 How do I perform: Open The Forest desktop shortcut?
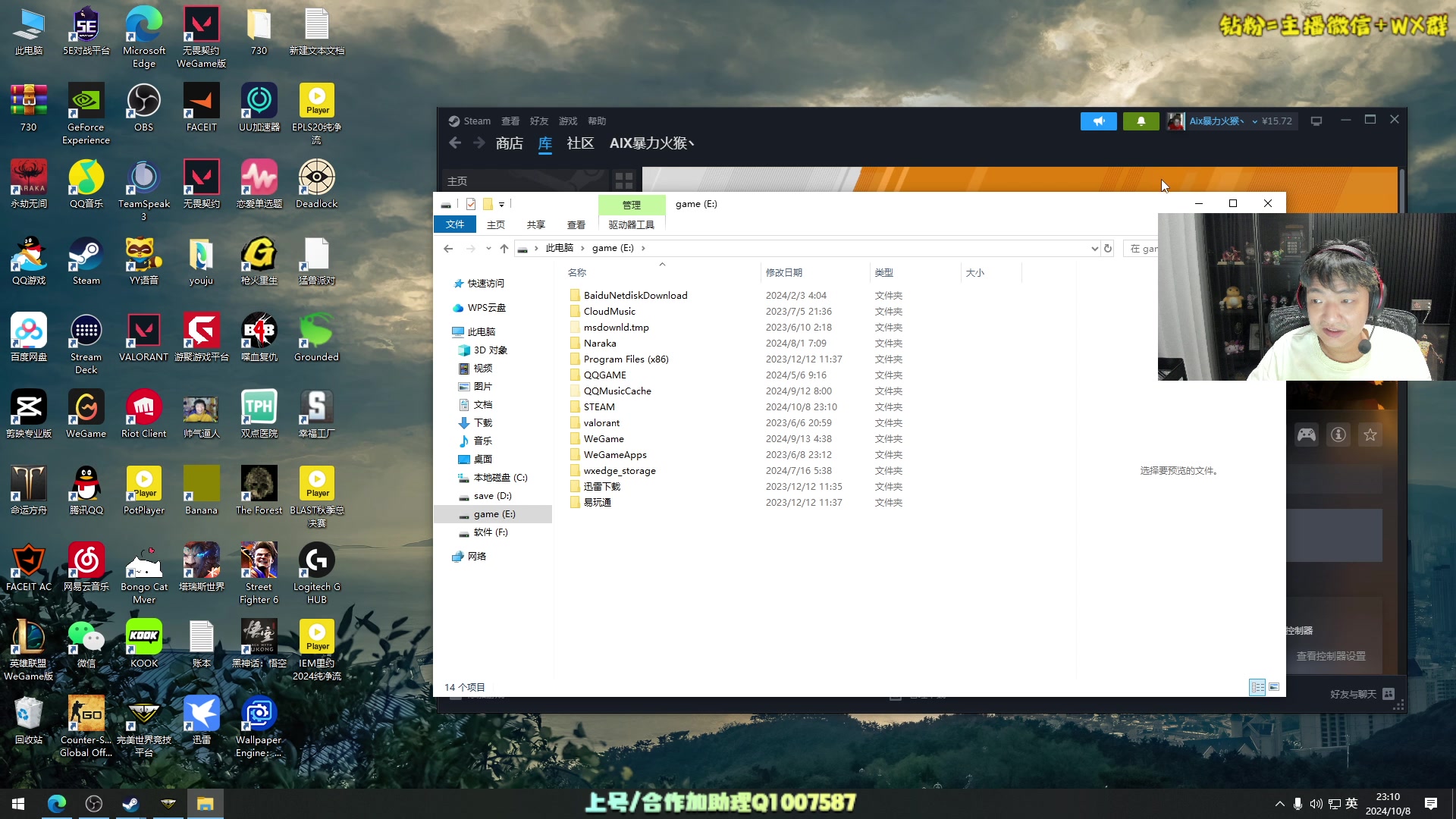[259, 491]
